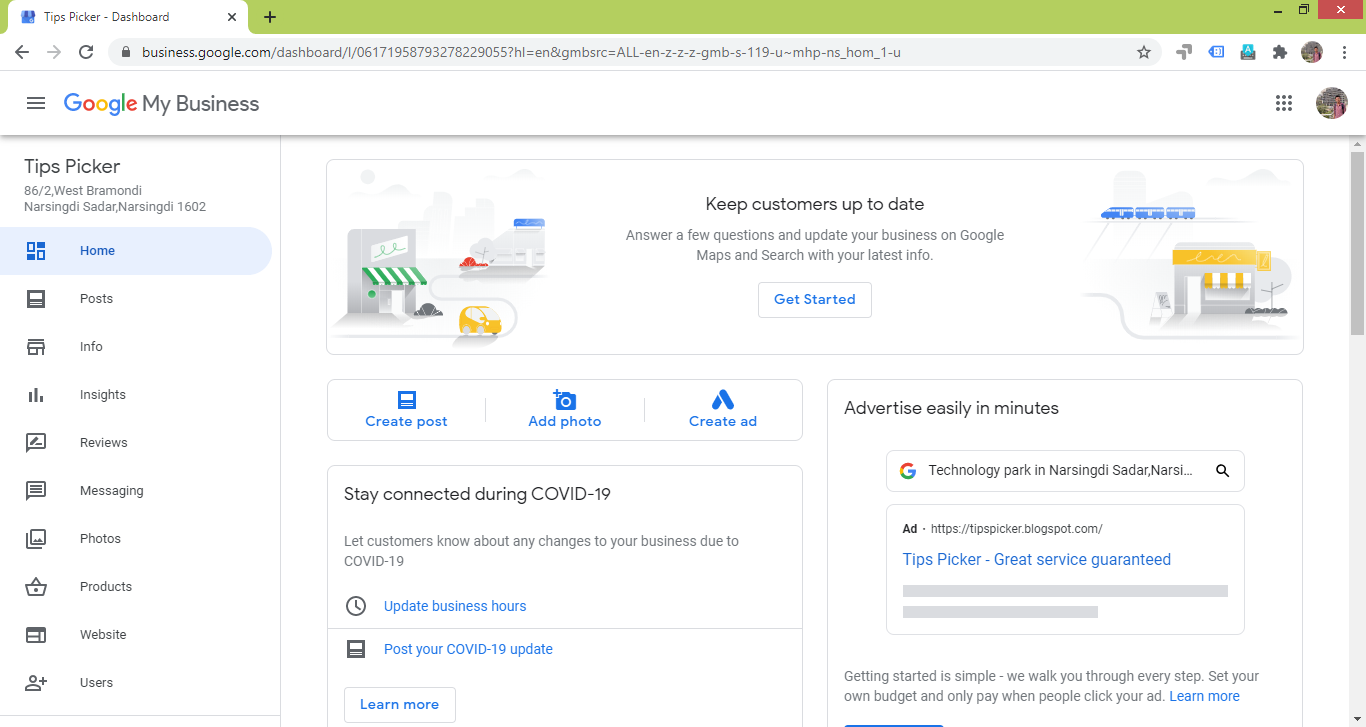
Task: Click the Messaging chat icon
Action: [x=36, y=491]
